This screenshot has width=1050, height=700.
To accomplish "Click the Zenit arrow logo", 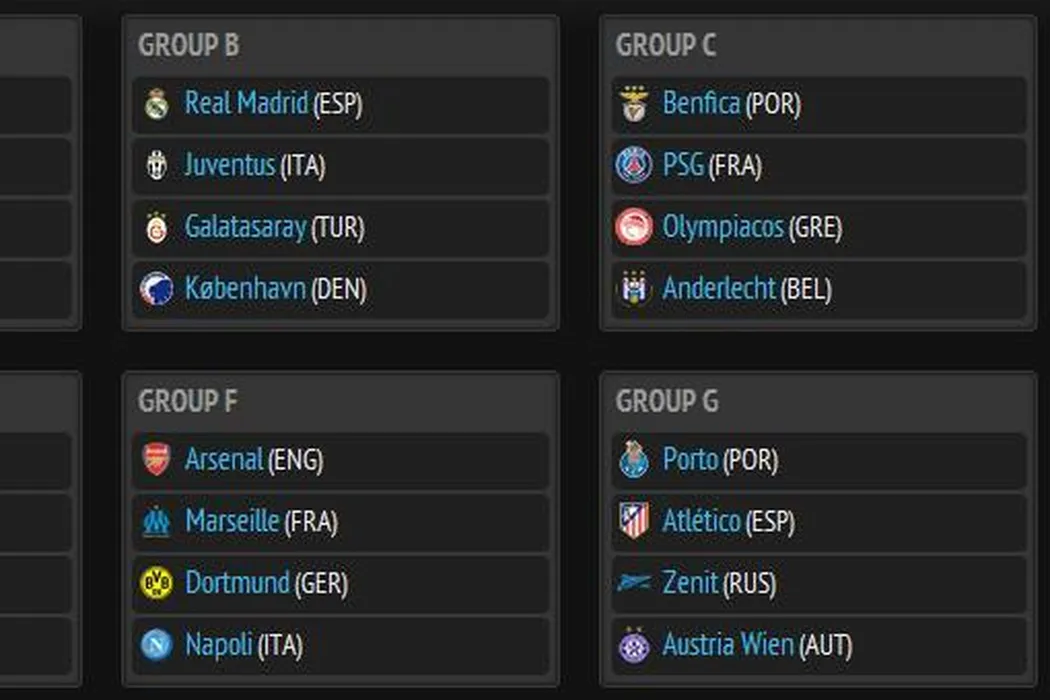I will 634,583.
